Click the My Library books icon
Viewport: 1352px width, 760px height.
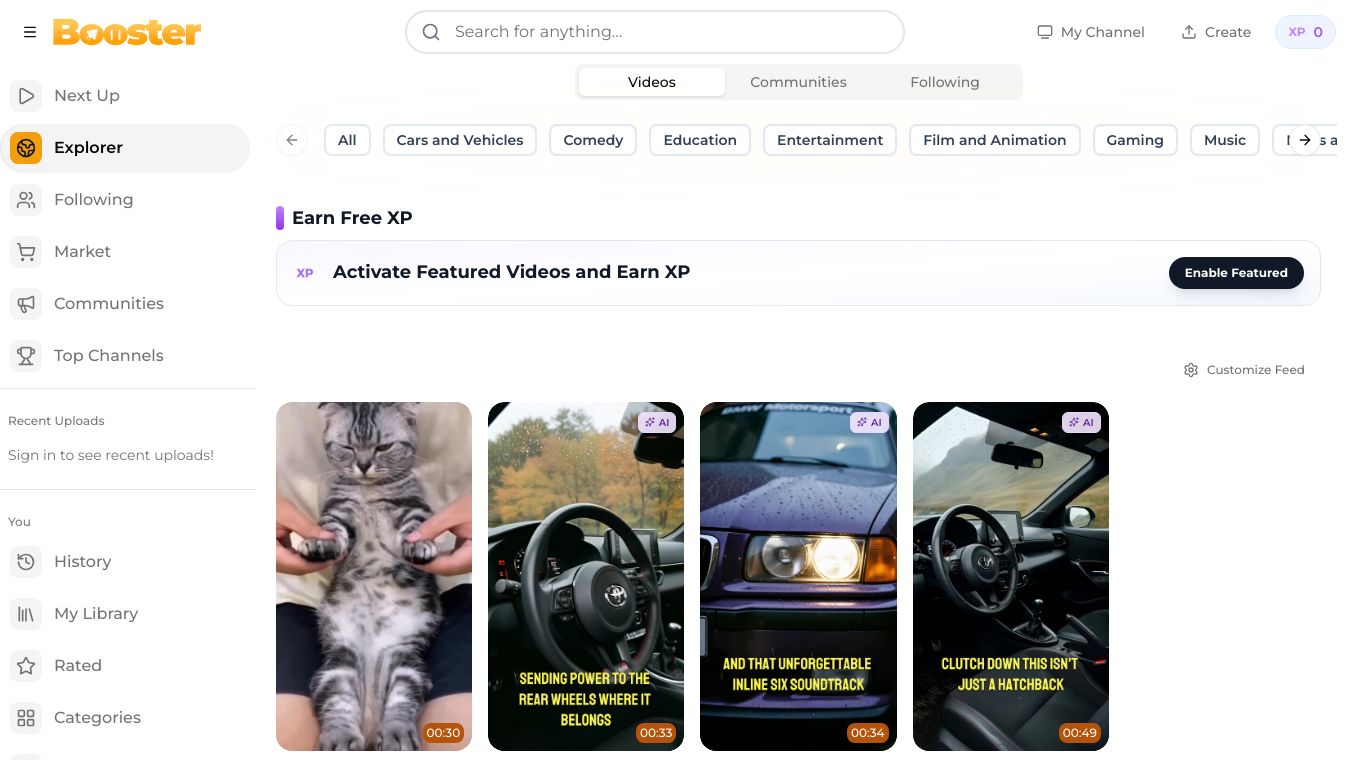(x=26, y=614)
